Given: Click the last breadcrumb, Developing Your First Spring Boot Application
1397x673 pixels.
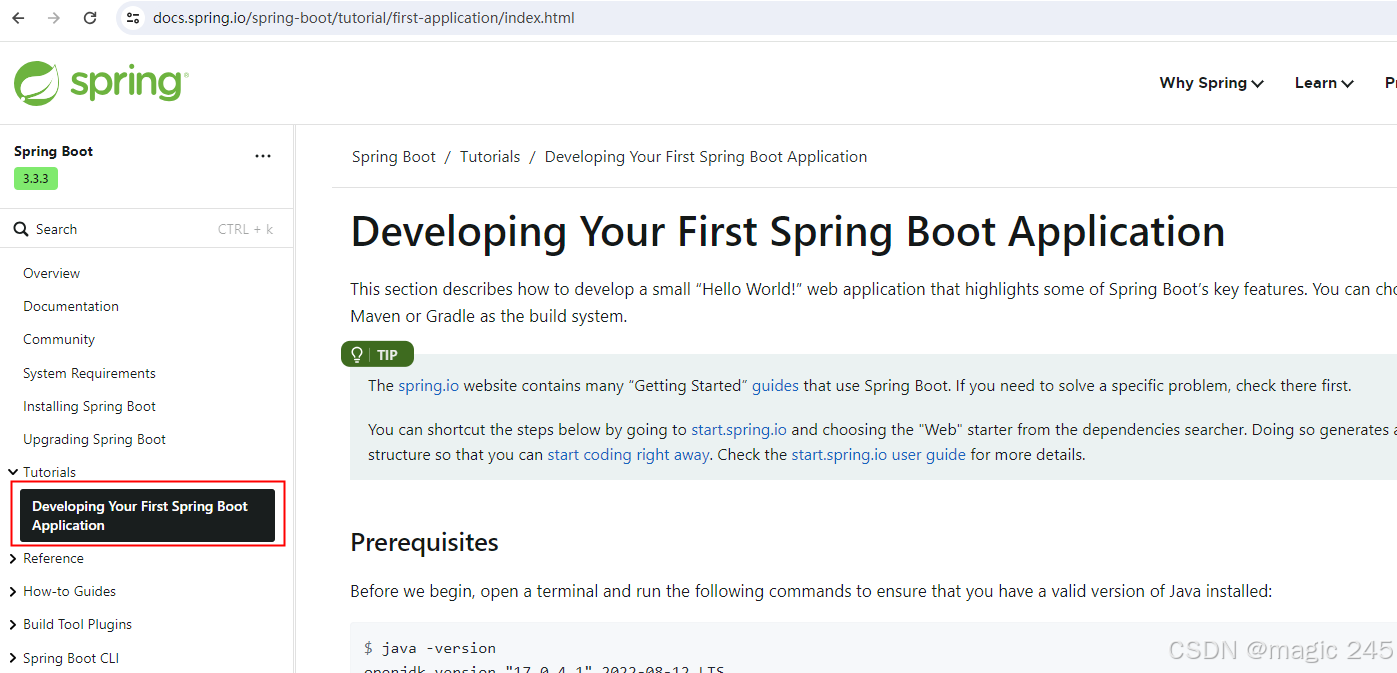Looking at the screenshot, I should point(706,157).
